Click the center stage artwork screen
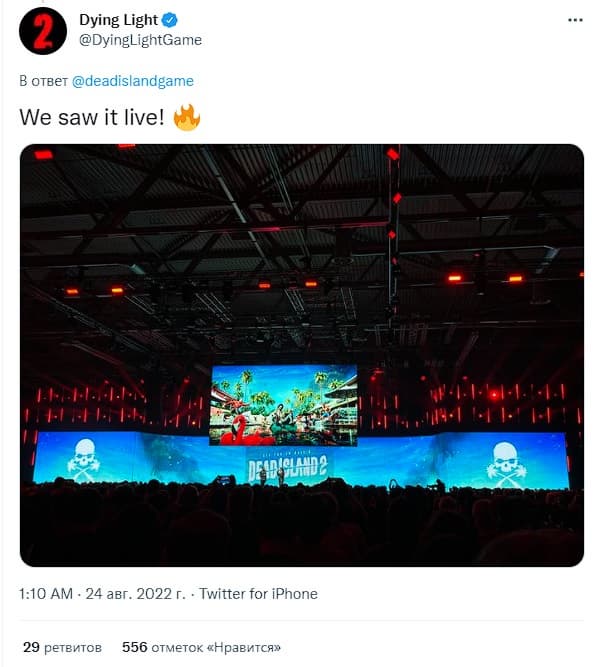Screen dimensions: 600x667 coord(284,405)
